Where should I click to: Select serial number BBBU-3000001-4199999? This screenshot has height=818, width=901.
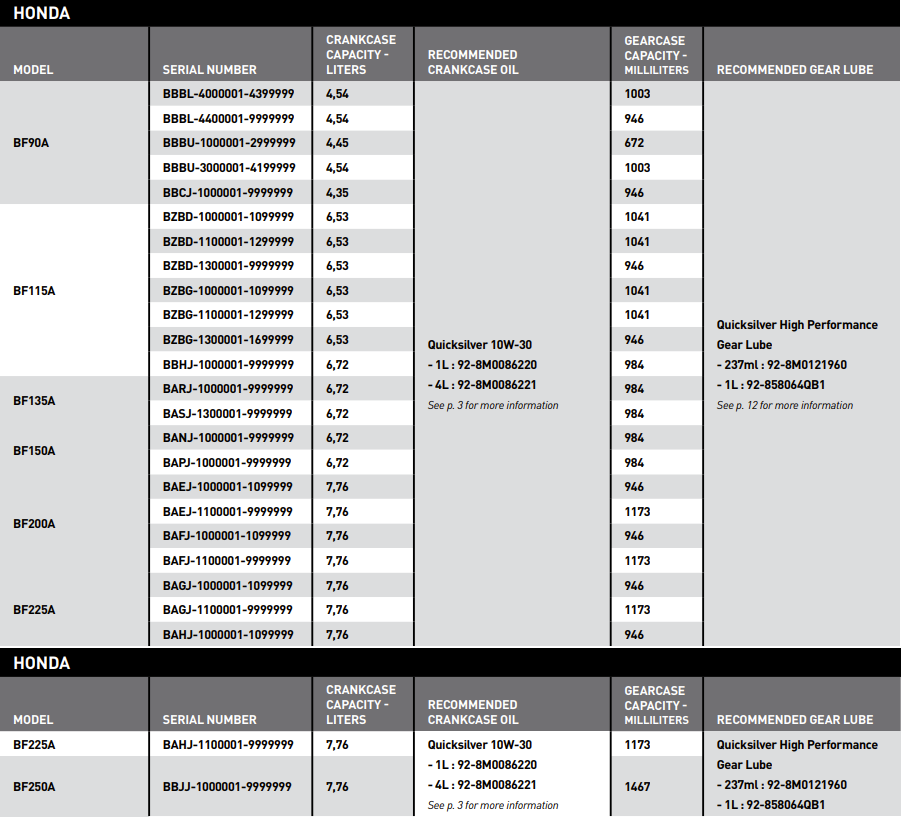click(x=229, y=168)
